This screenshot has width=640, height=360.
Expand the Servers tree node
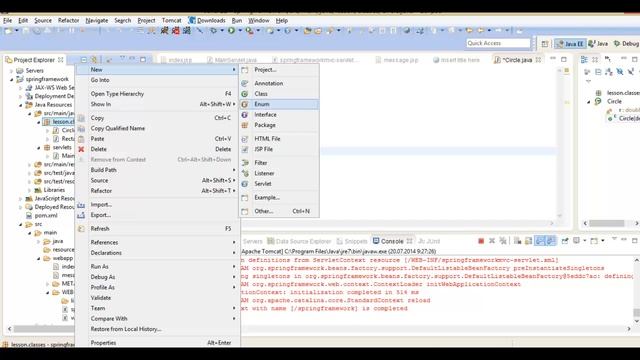(11, 71)
